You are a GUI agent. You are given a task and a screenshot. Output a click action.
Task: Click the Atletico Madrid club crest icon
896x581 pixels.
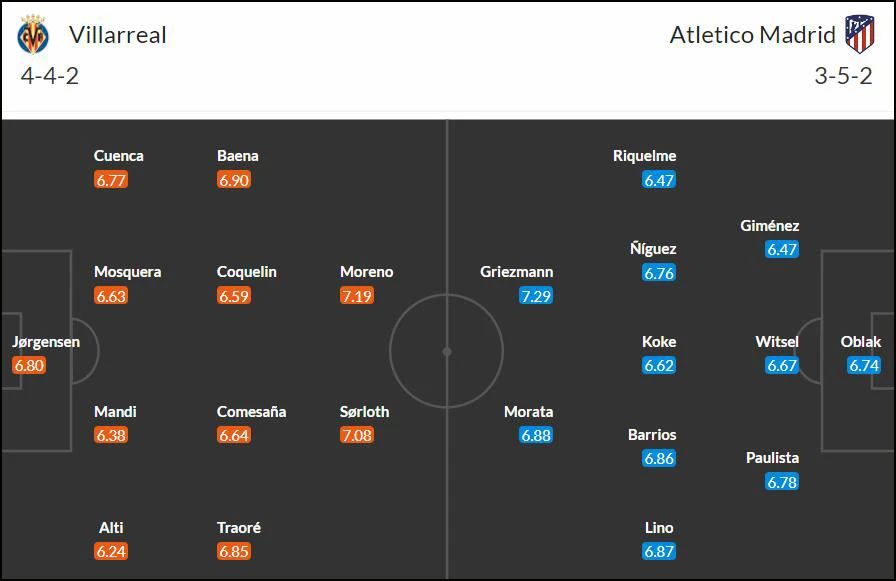click(860, 34)
